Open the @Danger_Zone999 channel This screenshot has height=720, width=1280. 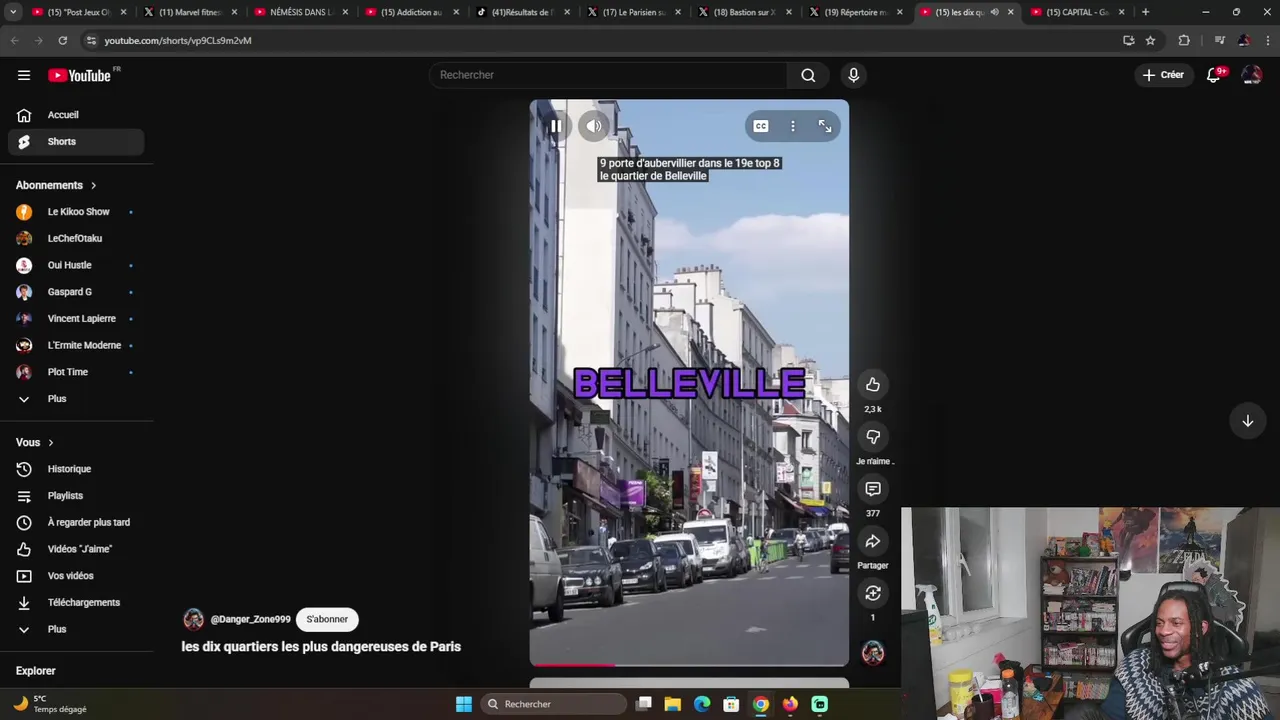[x=250, y=619]
